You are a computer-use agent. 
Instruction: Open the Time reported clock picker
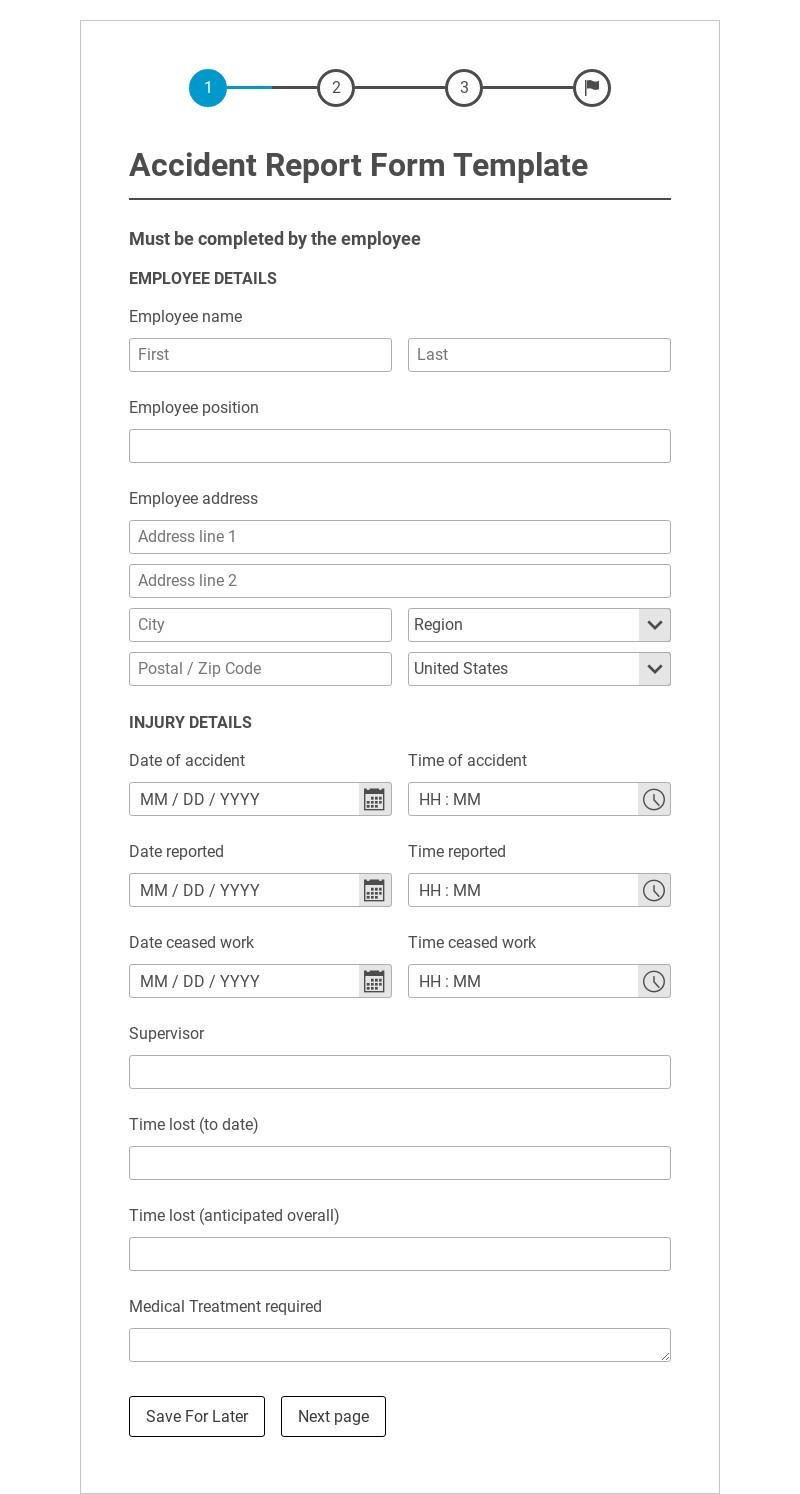(x=653, y=890)
